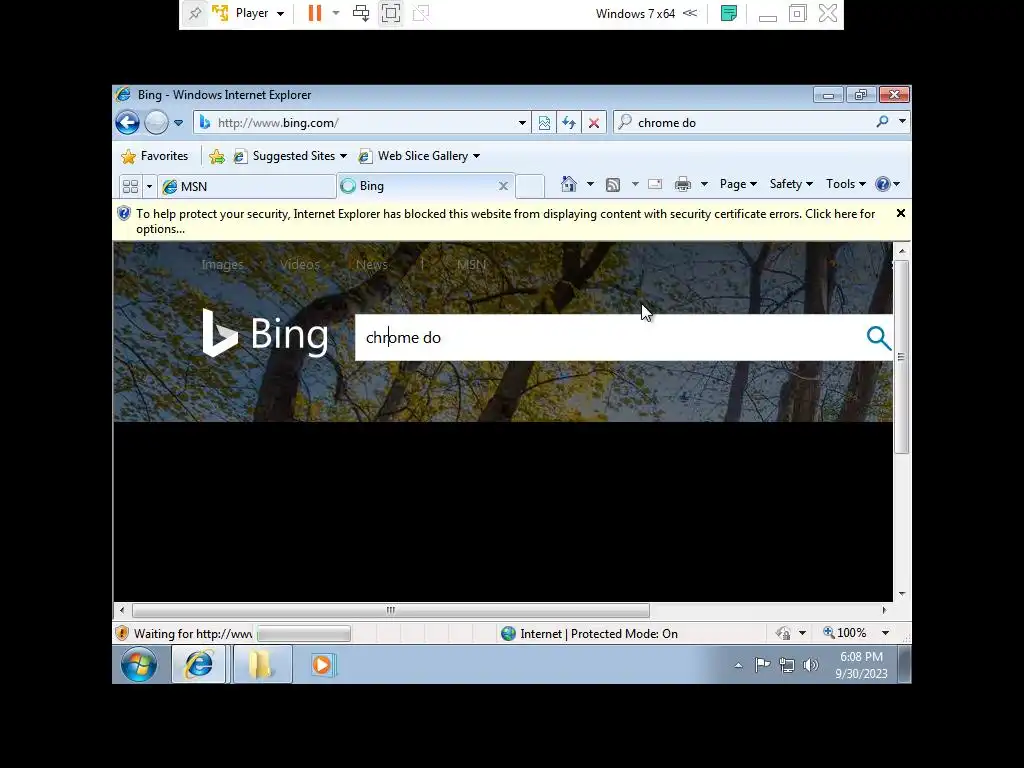Open Bing Images link
The width and height of the screenshot is (1024, 768).
pos(222,264)
